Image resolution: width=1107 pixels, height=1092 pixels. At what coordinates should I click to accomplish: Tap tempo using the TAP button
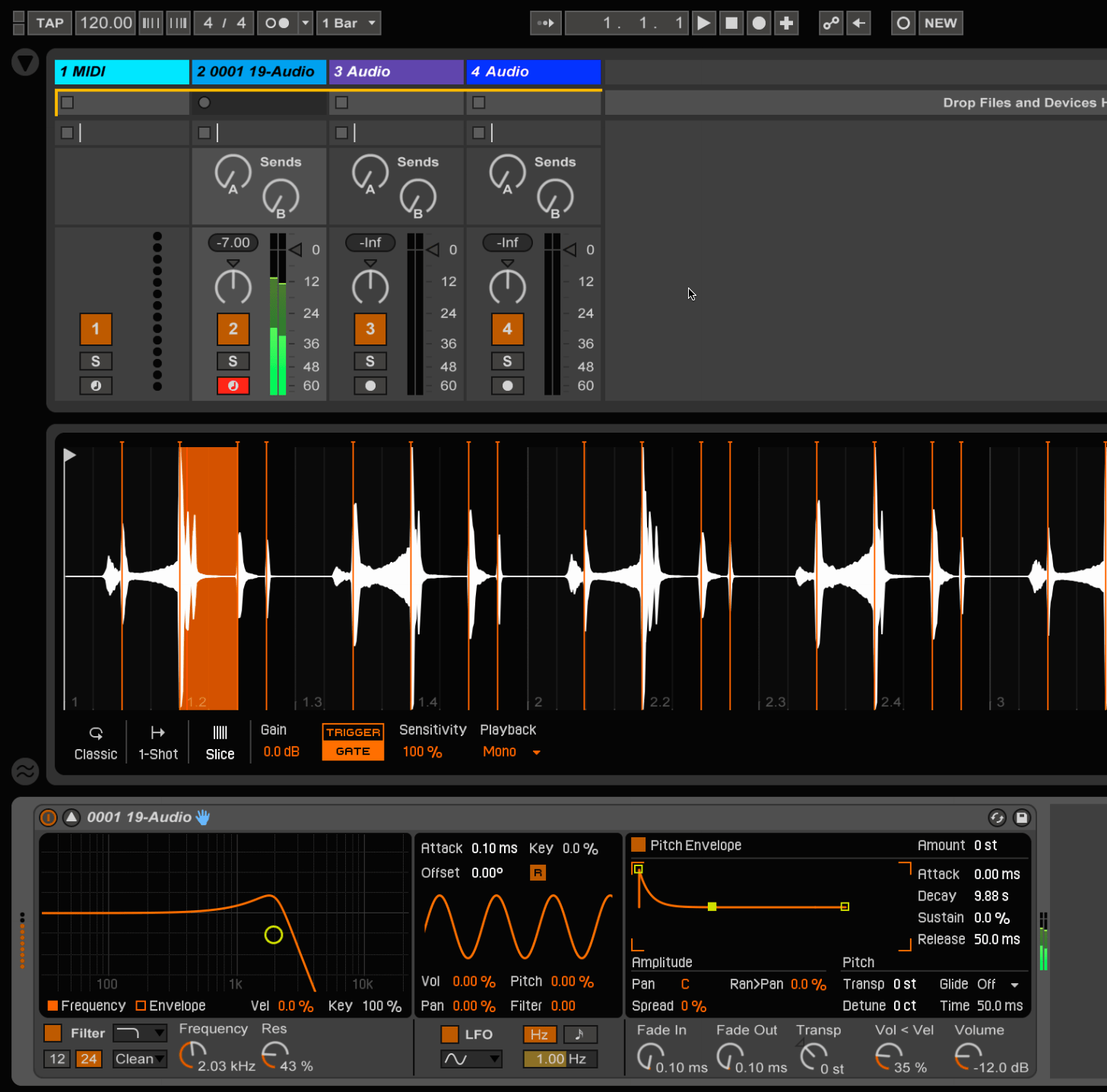pos(49,23)
